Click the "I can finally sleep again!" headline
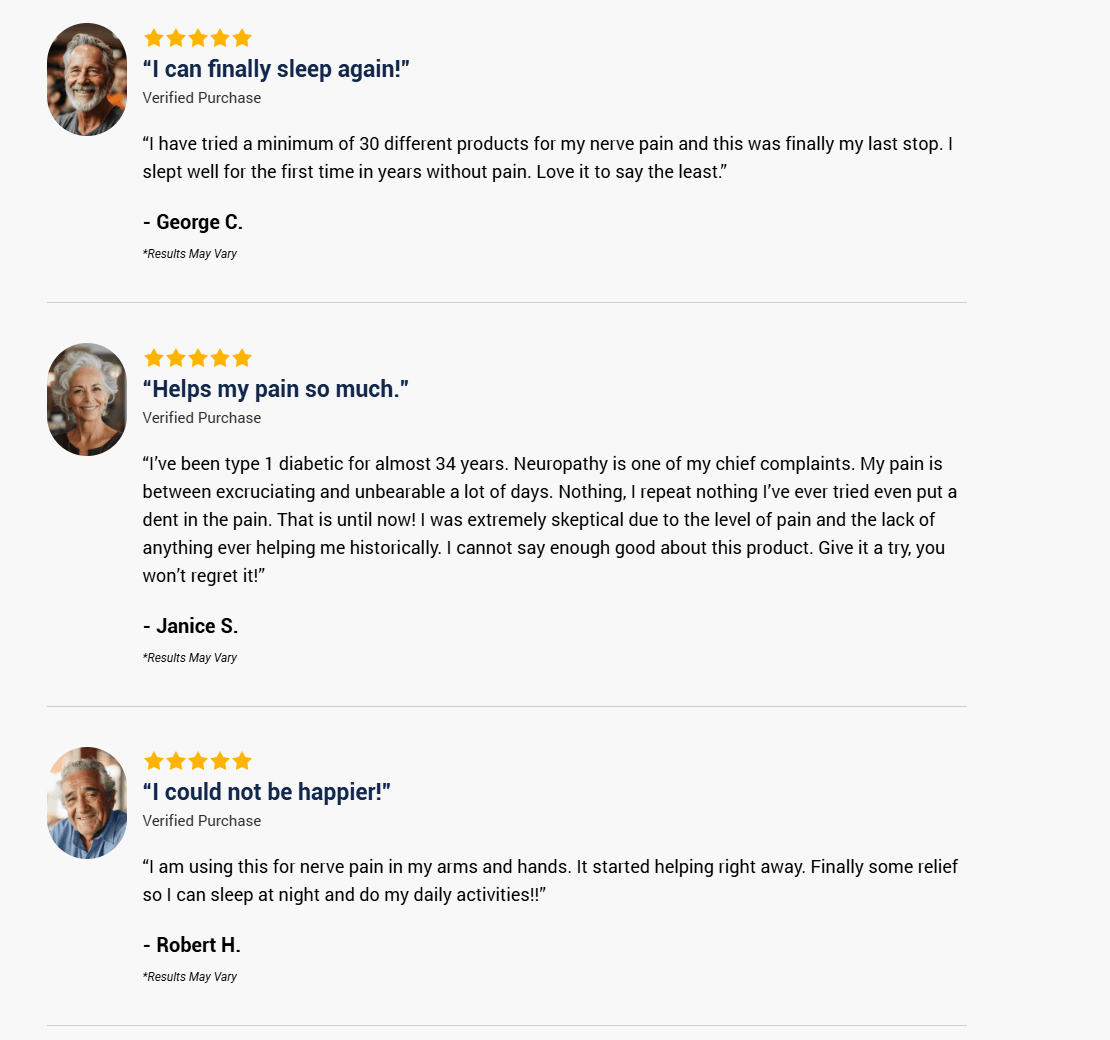Viewport: 1110px width, 1040px height. tap(276, 69)
